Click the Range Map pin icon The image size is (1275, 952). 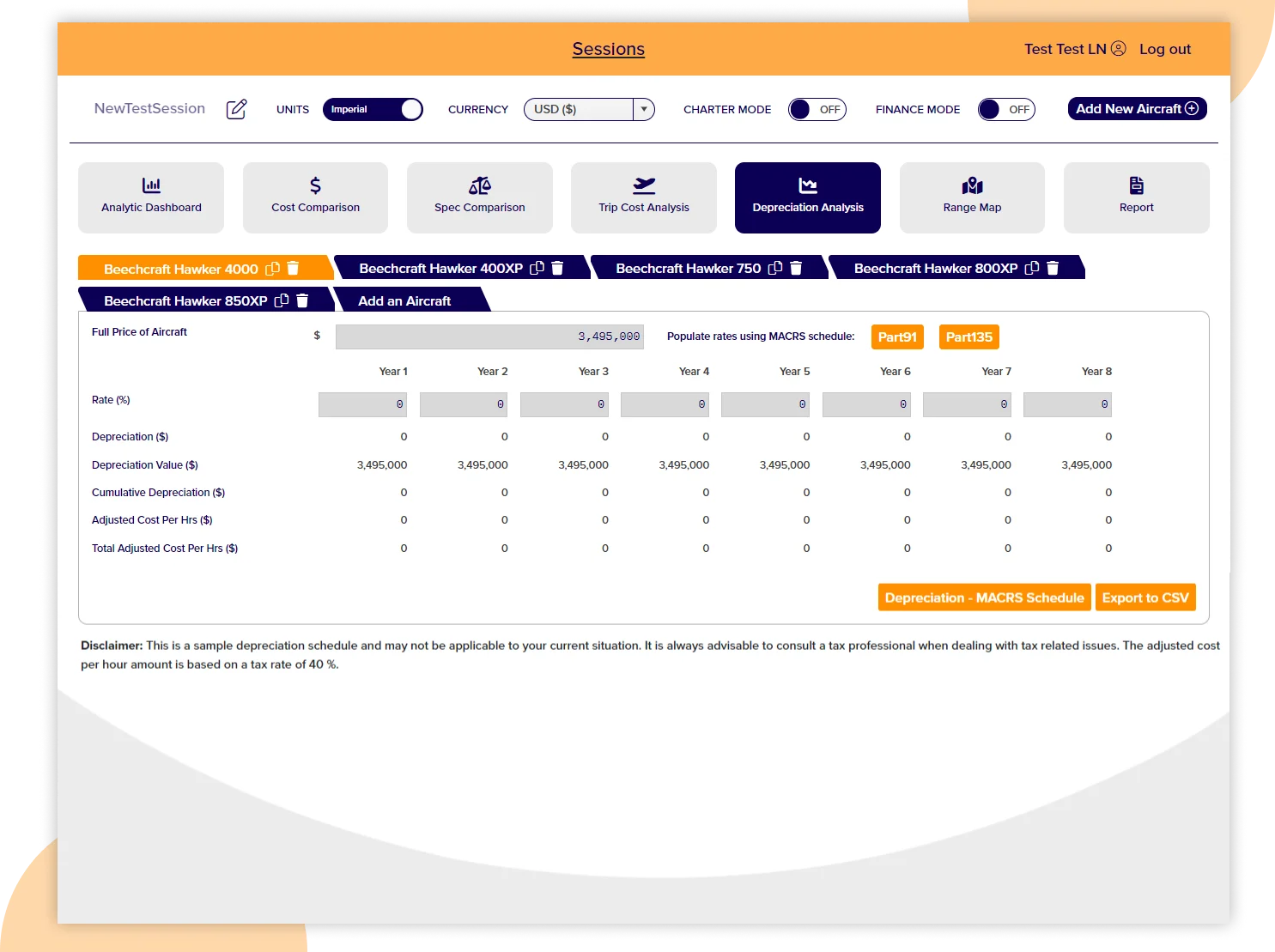[972, 185]
